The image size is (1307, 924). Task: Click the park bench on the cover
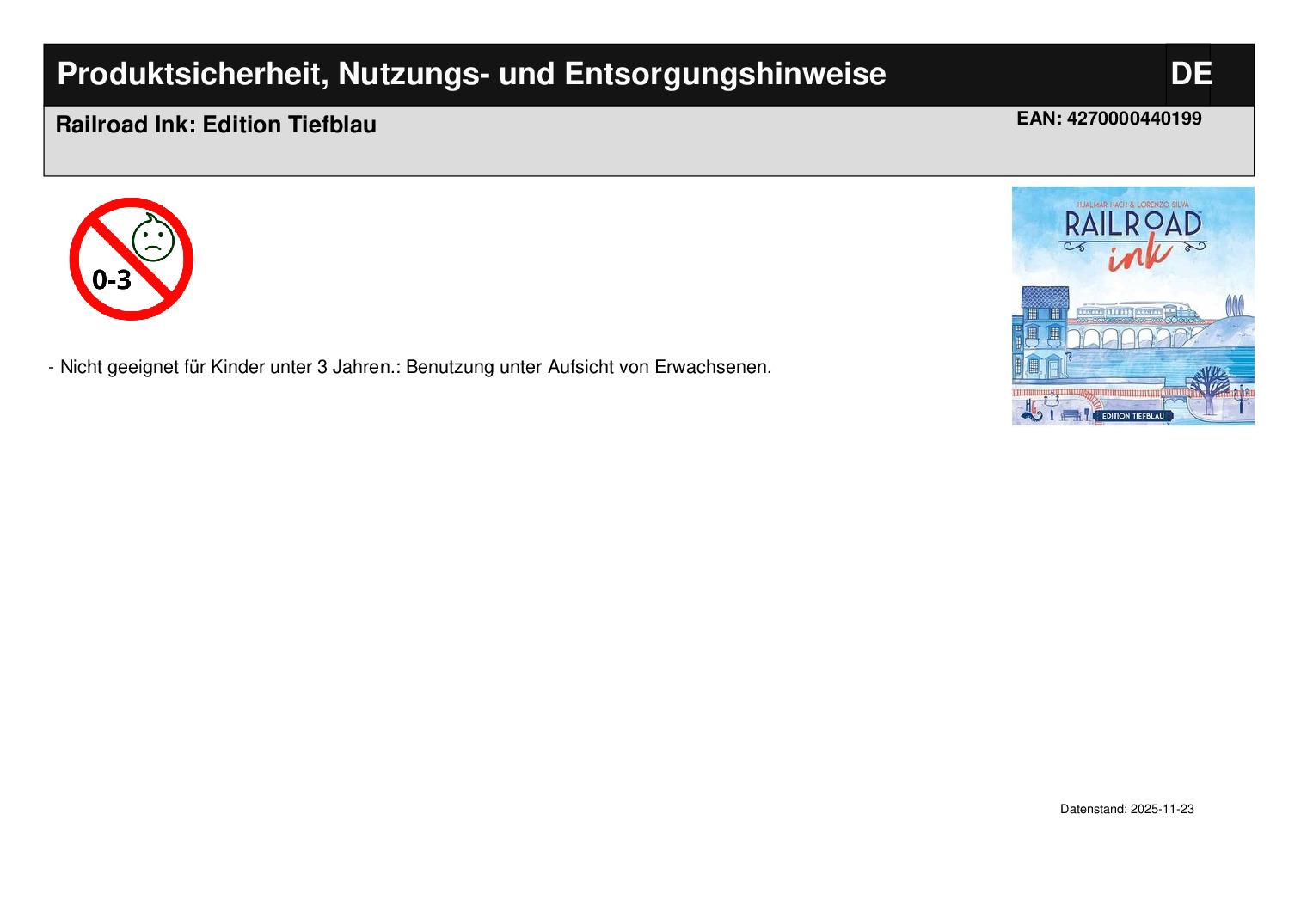click(1070, 414)
